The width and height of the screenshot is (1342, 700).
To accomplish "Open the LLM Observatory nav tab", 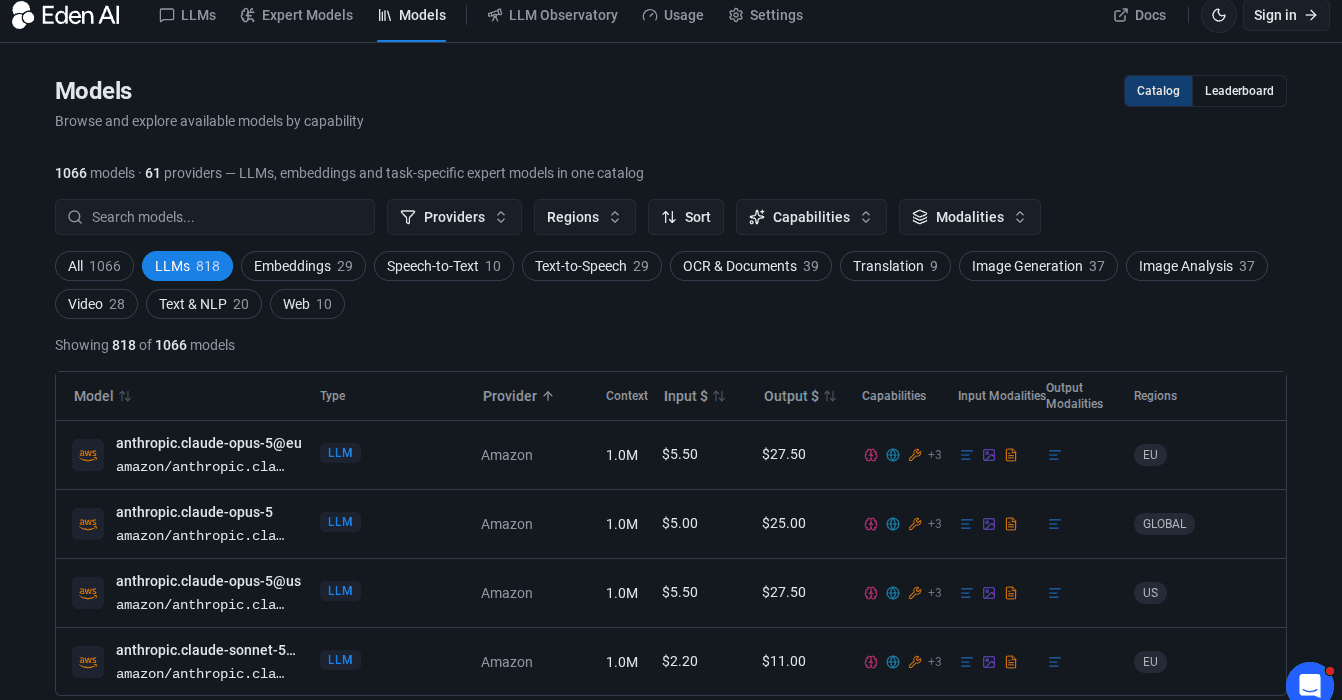I will (552, 15).
